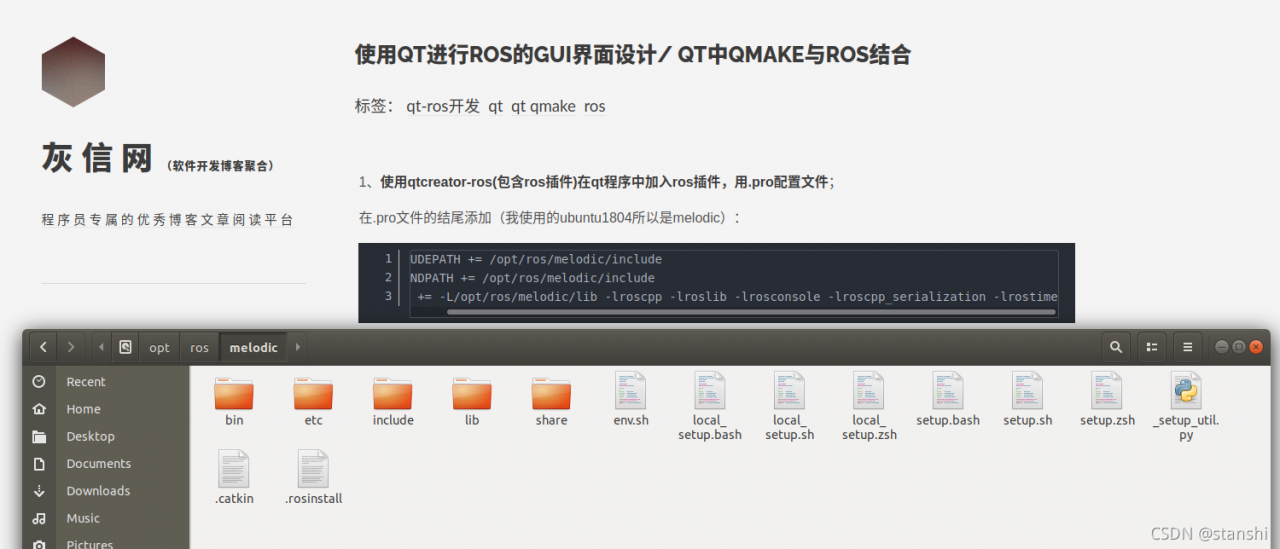
Task: Select the setup.sh file icon
Action: coord(1028,390)
